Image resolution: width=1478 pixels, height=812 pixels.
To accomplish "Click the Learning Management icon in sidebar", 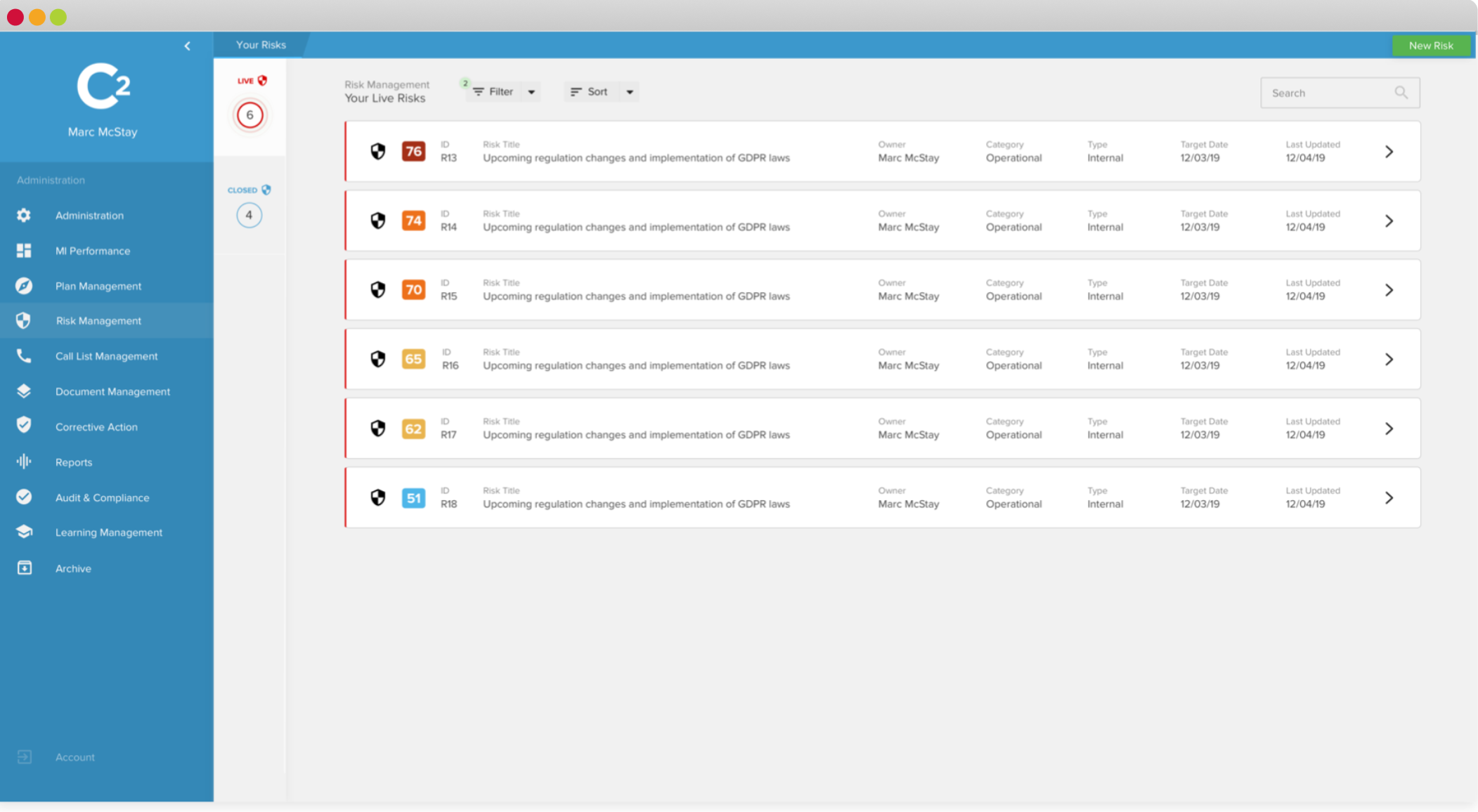I will (x=25, y=531).
